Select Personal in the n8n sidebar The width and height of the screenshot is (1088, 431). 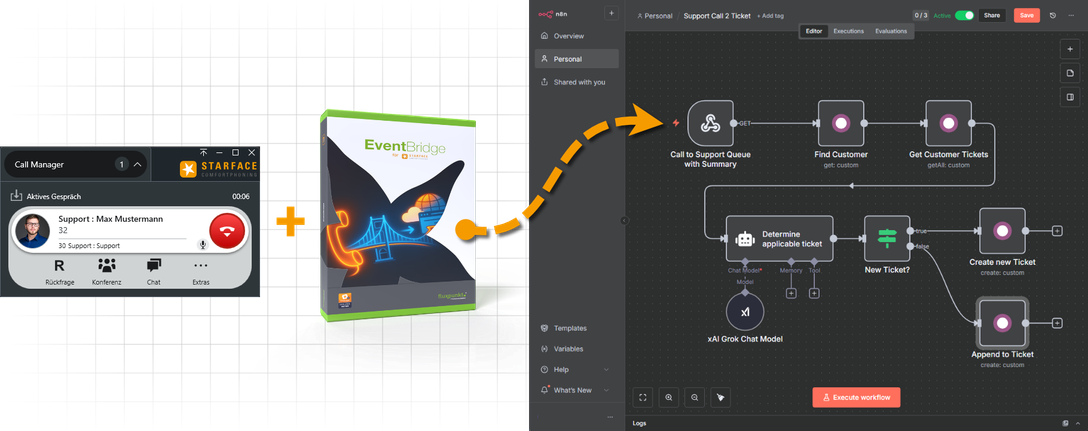(x=576, y=59)
